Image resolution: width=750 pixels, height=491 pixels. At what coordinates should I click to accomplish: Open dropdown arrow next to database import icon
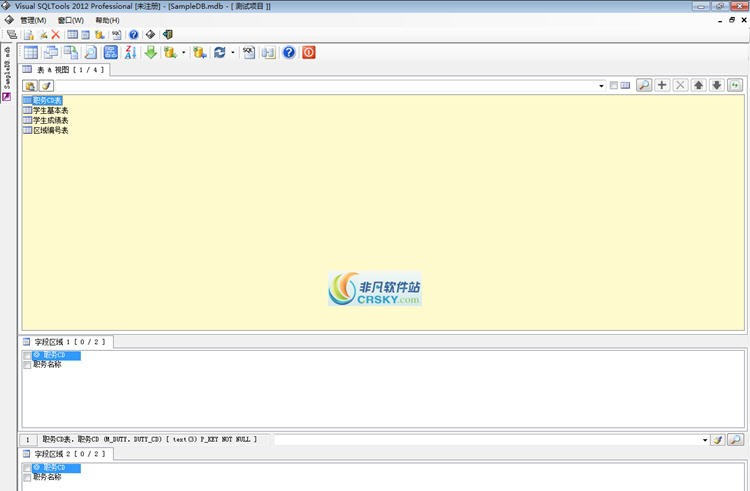[x=183, y=53]
